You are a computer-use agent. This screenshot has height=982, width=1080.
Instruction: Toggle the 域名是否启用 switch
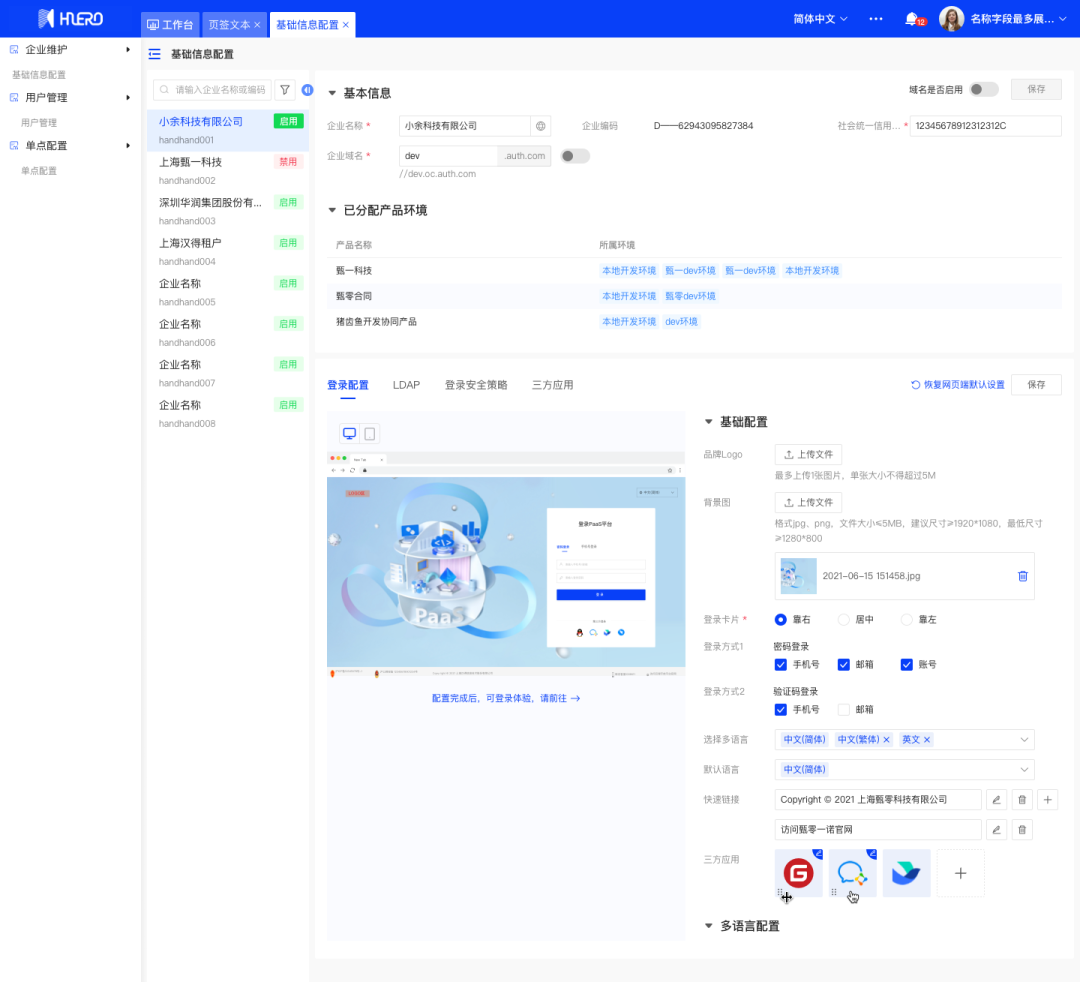point(983,89)
